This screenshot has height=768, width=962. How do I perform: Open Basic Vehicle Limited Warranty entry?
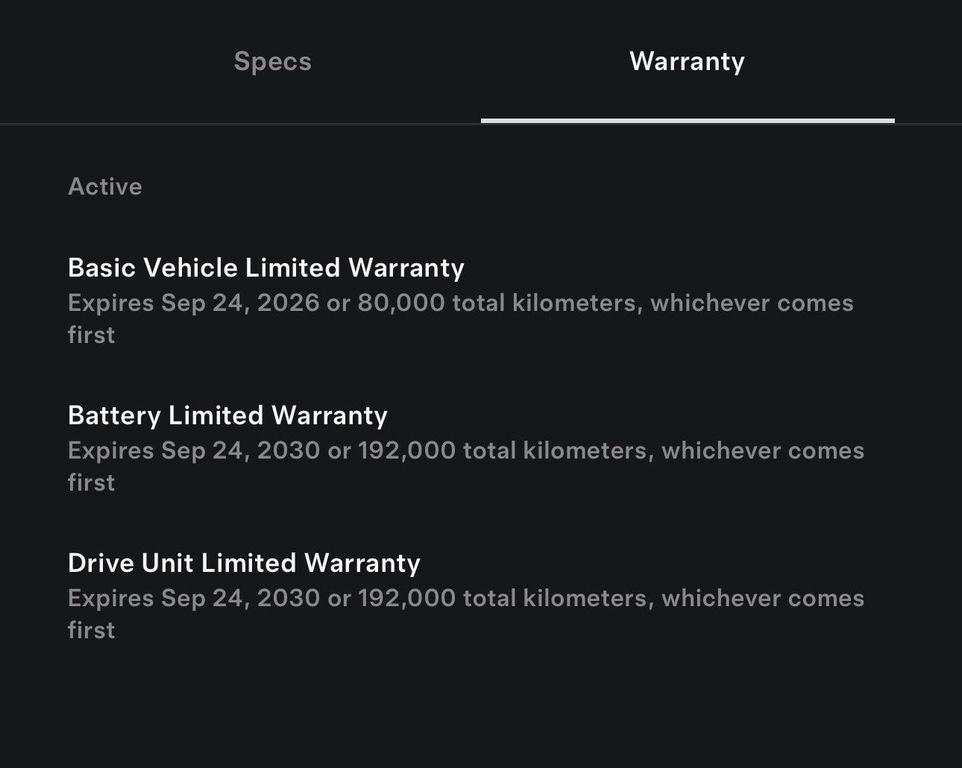pyautogui.click(x=266, y=268)
